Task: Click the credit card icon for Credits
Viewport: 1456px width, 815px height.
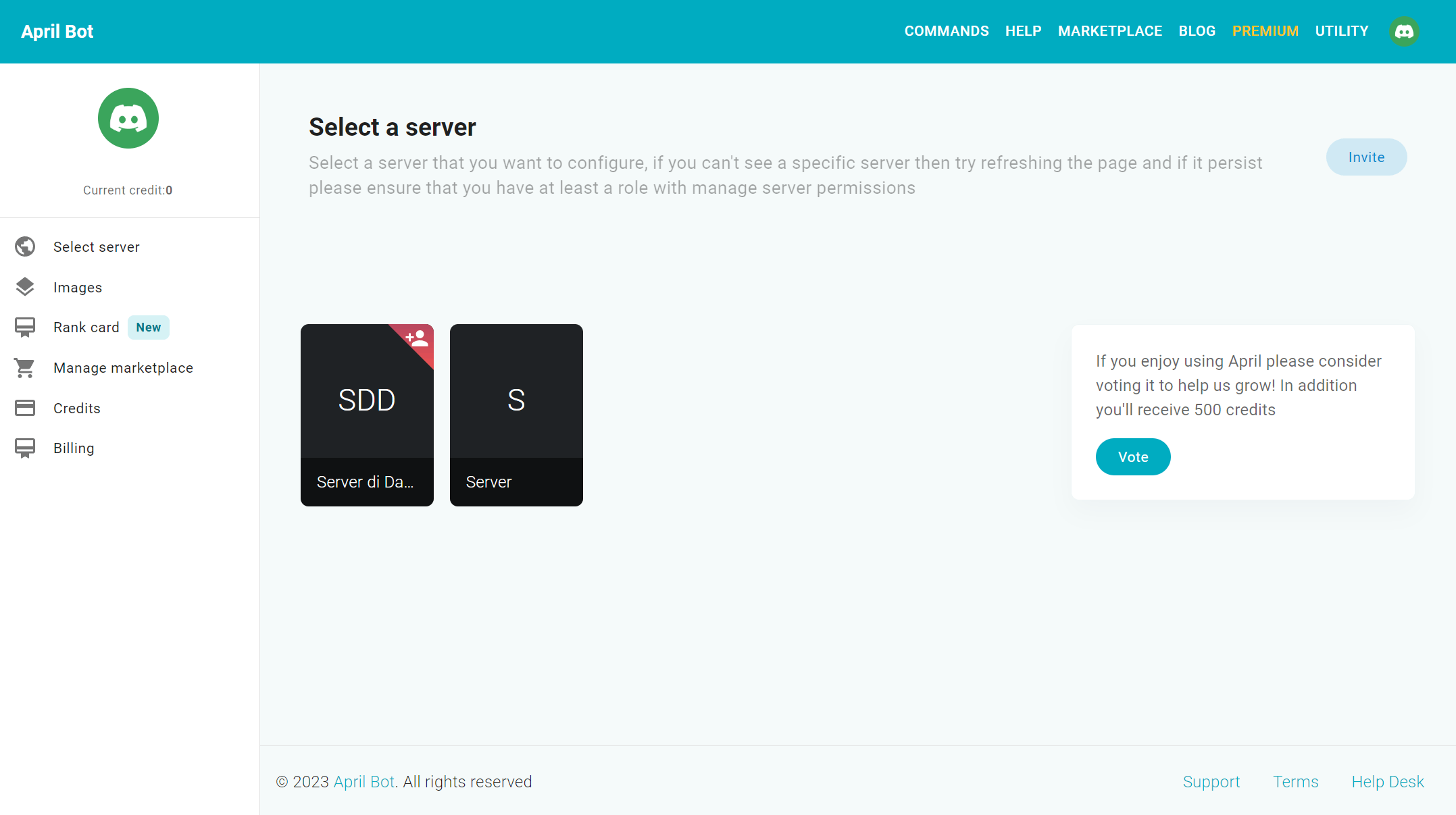Action: [x=25, y=408]
